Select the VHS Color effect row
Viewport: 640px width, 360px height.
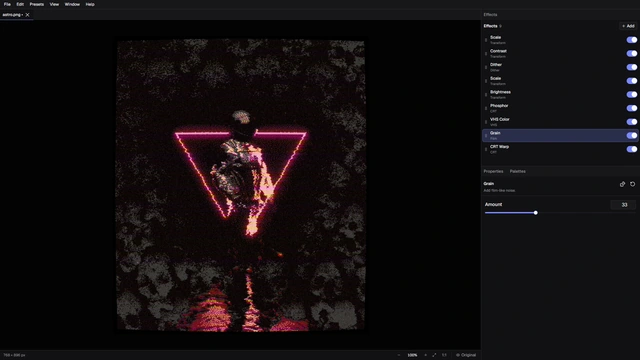(560, 122)
